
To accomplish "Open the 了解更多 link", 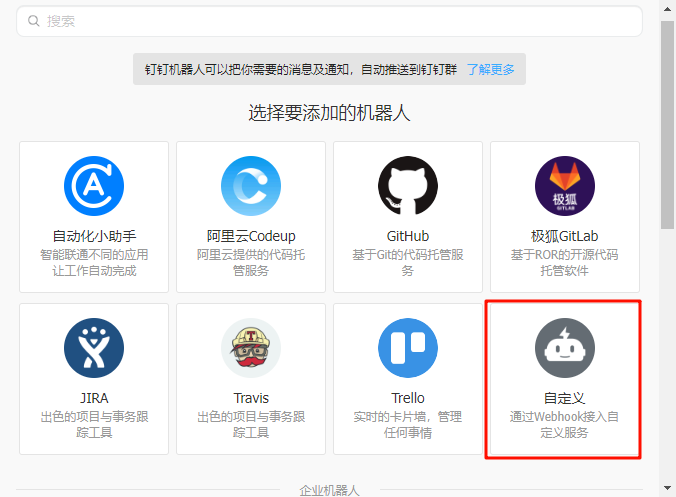I will pyautogui.click(x=491, y=69).
